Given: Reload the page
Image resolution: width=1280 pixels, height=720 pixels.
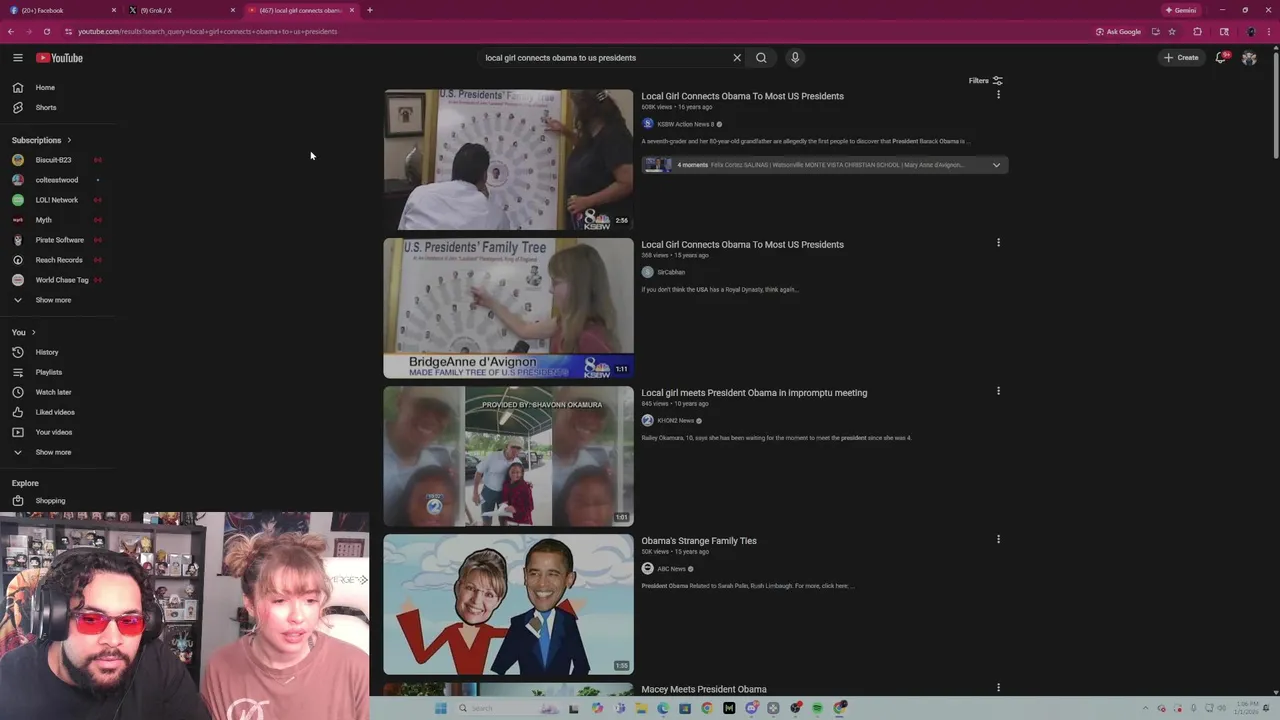Looking at the screenshot, I should [x=46, y=31].
